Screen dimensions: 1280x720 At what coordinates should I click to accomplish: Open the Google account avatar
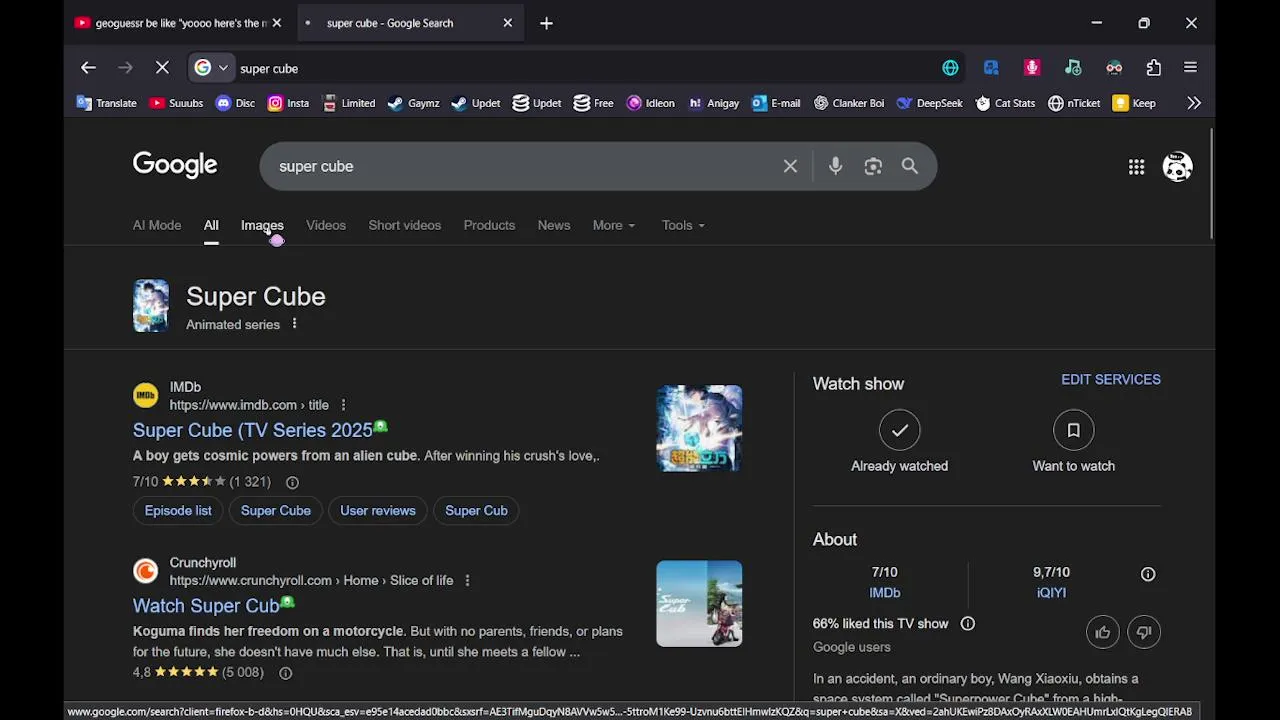point(1177,167)
